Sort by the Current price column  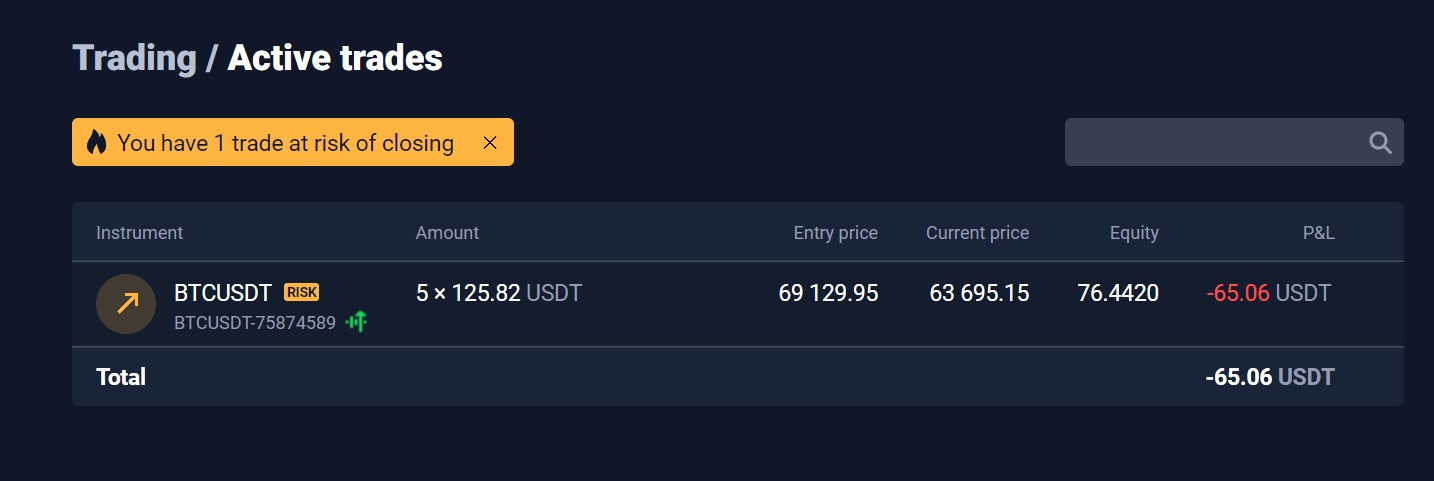(x=977, y=233)
